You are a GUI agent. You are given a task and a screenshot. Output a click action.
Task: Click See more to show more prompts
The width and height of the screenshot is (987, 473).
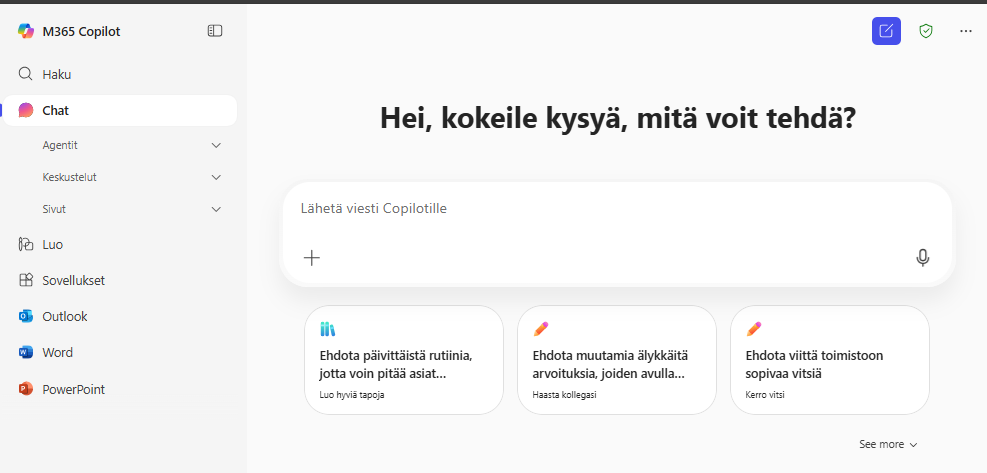click(888, 444)
